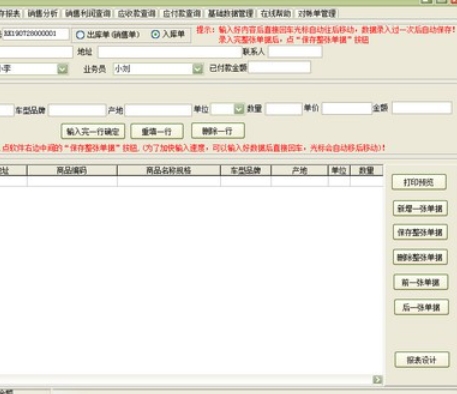Click the 车型品牌 table column header
Viewport: 457px width, 394px height.
click(246, 170)
